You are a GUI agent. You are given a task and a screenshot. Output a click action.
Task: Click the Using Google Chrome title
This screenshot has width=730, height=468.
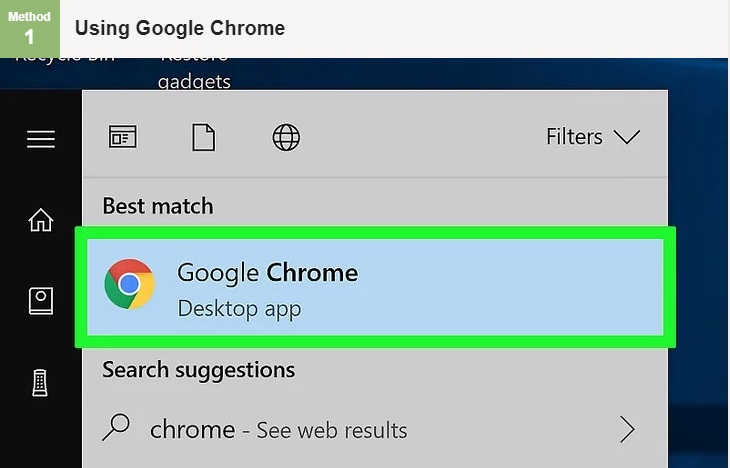[x=180, y=28]
